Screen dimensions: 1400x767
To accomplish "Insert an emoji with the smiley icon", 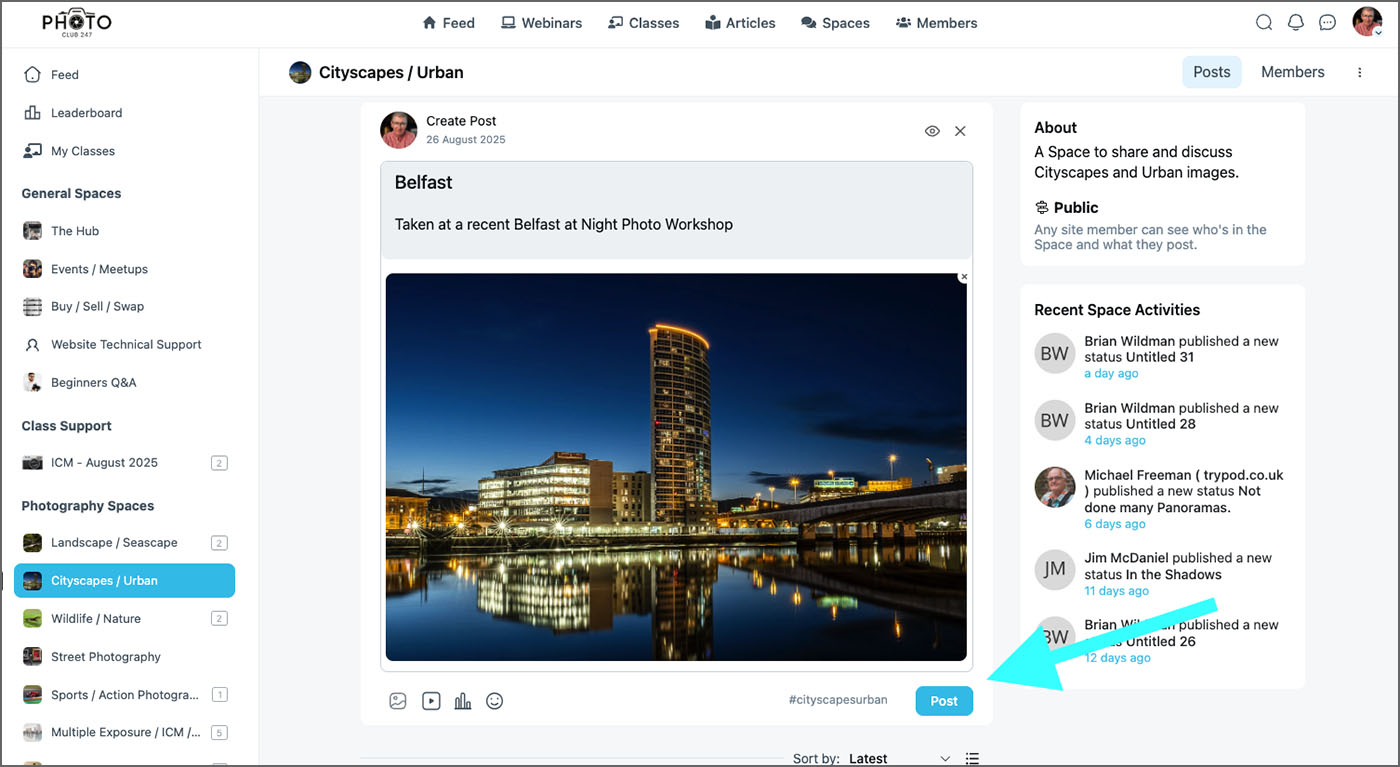I will click(494, 701).
